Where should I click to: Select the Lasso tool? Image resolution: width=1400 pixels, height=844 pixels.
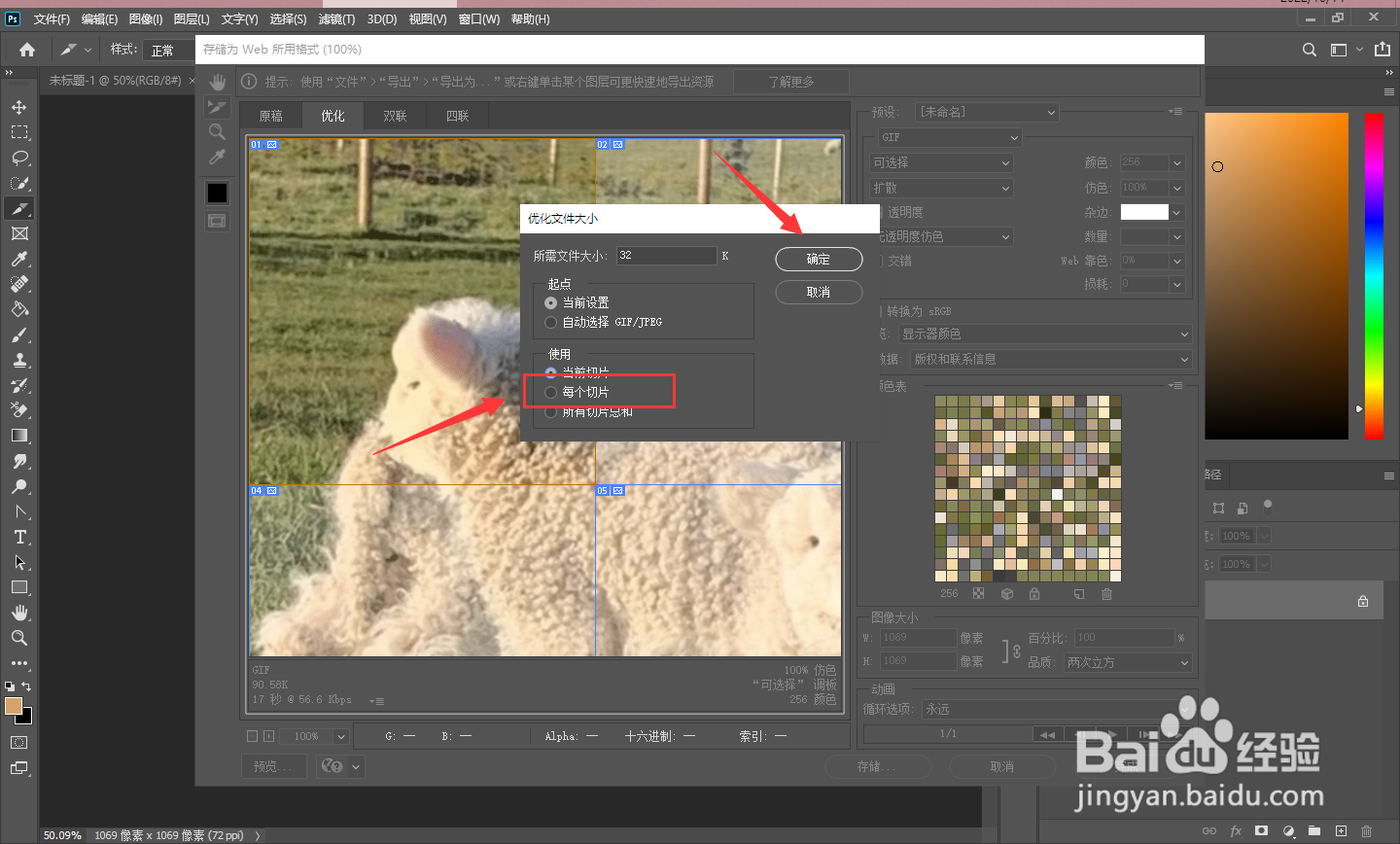(x=19, y=158)
